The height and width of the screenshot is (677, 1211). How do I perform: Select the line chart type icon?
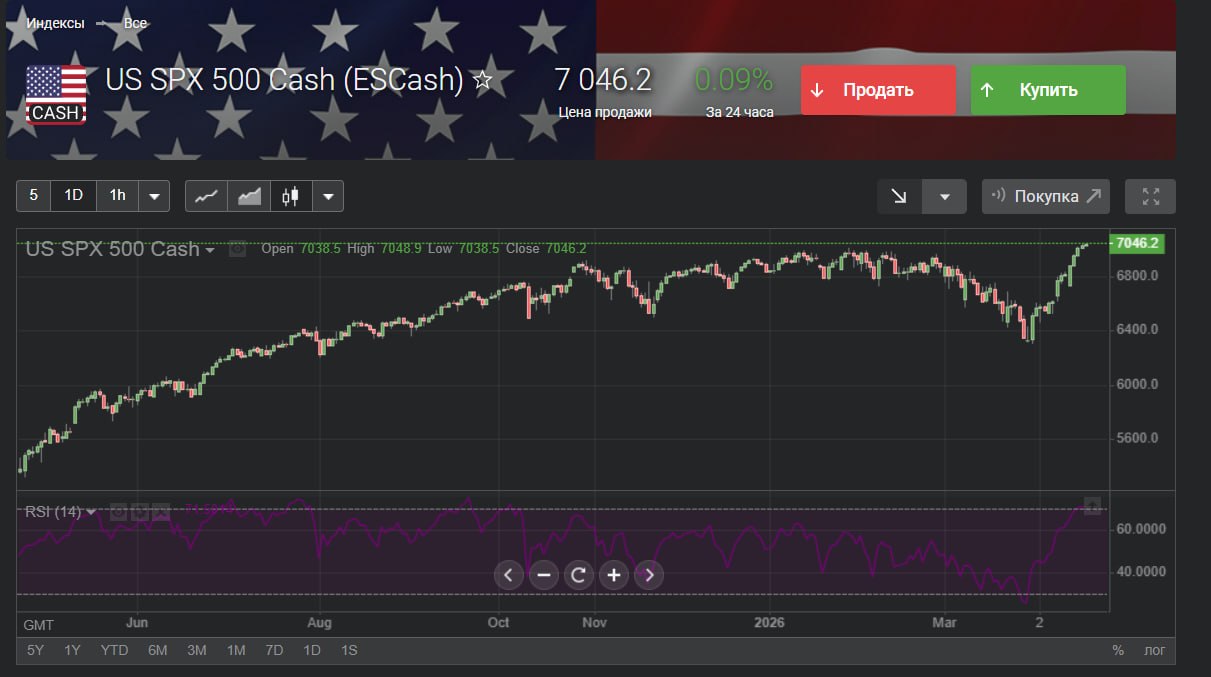pos(206,196)
